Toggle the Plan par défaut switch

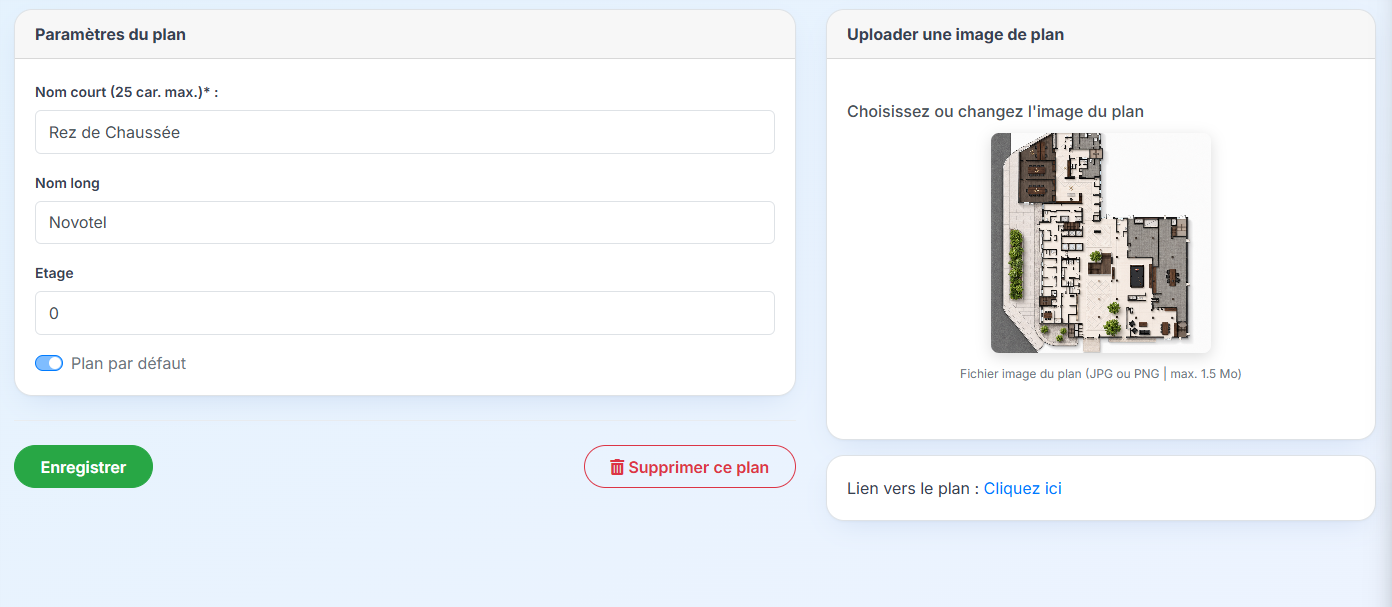pyautogui.click(x=49, y=363)
